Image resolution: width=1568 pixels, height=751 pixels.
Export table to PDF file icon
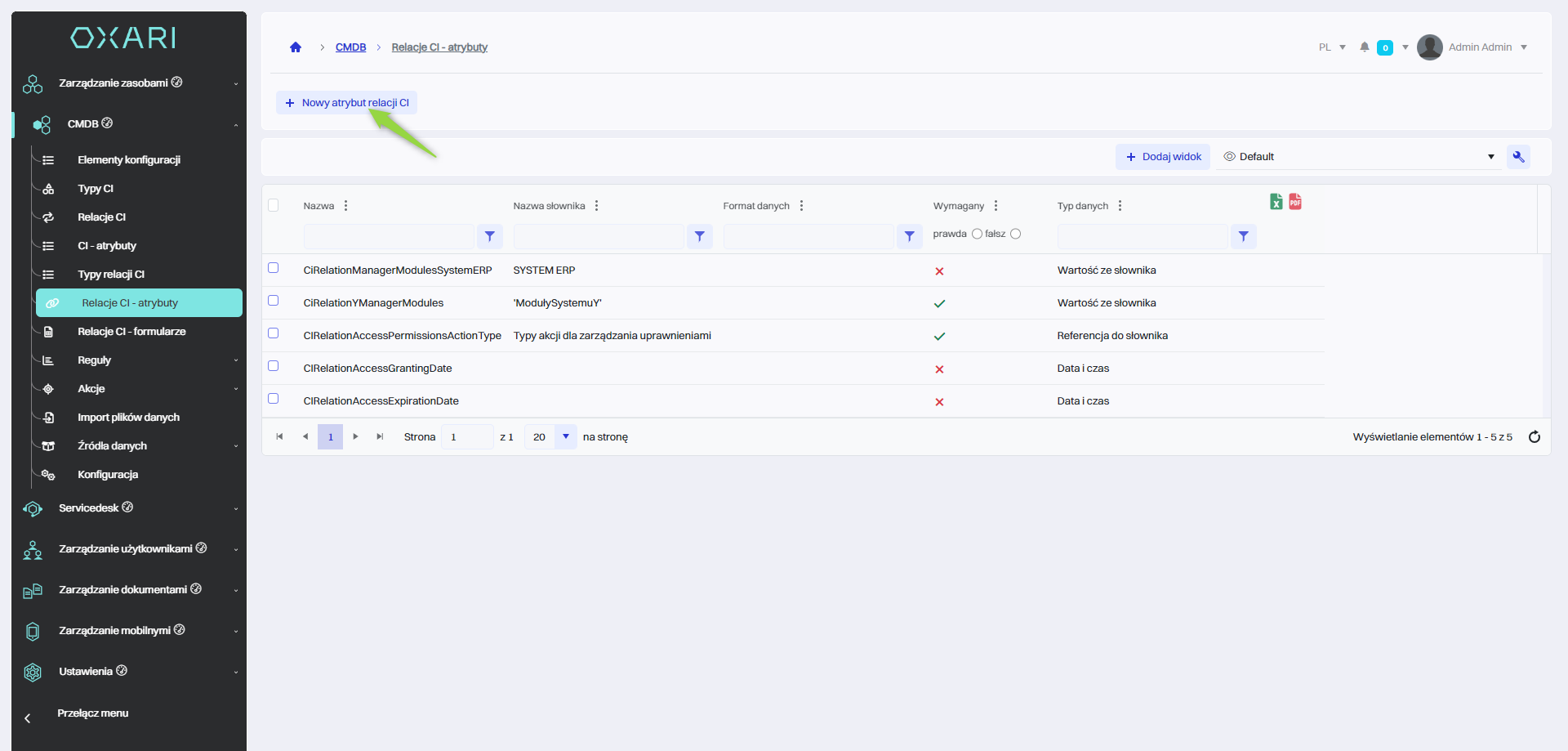point(1295,202)
